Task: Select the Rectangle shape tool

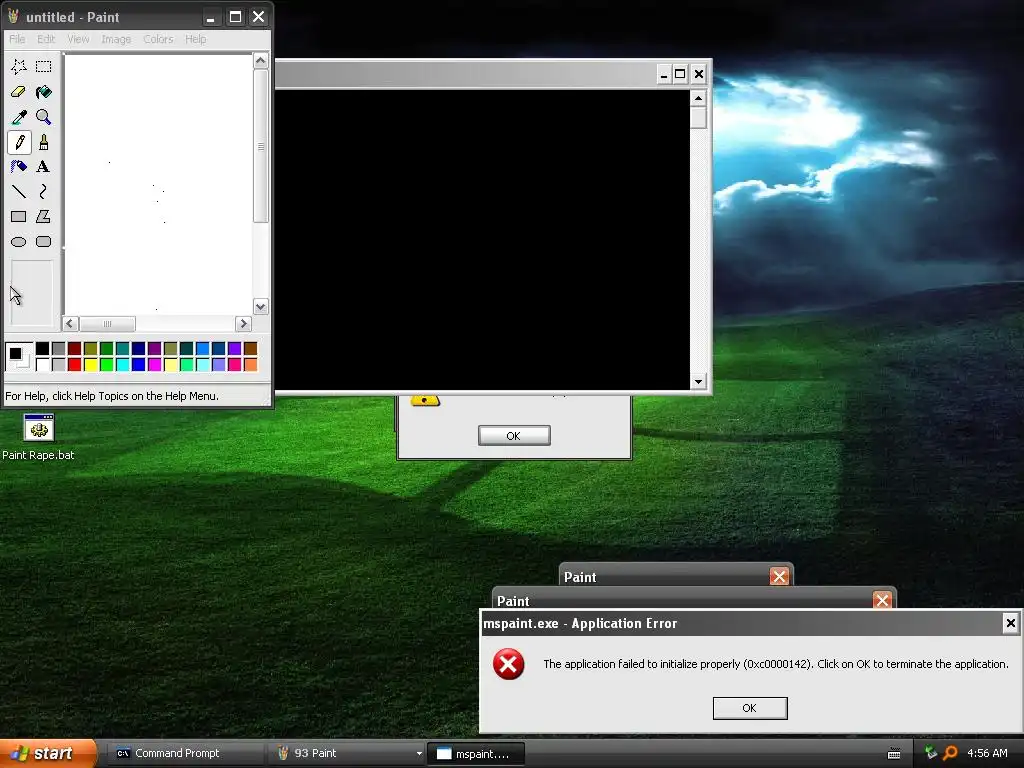Action: tap(18, 217)
